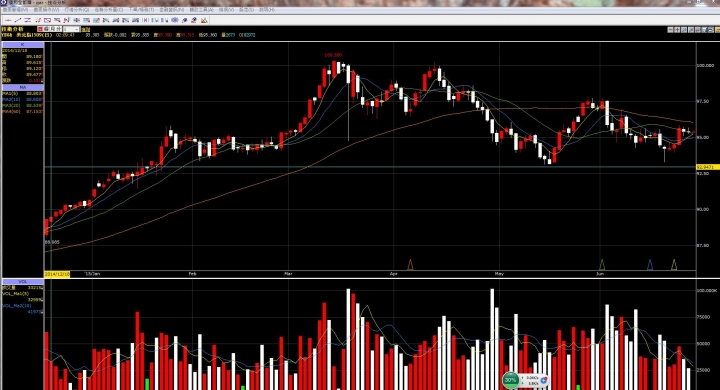The width and height of the screenshot is (720, 390).
Task: Click the VOL_Ma1(5) label
Action: 16,294
